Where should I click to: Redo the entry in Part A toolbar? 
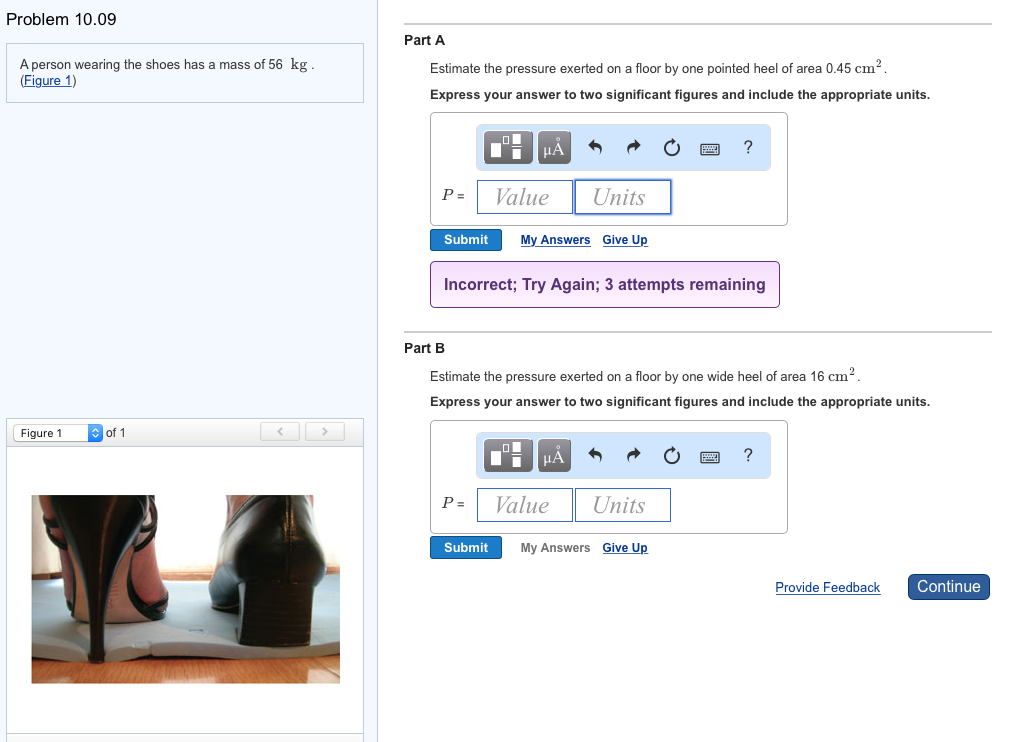click(634, 147)
